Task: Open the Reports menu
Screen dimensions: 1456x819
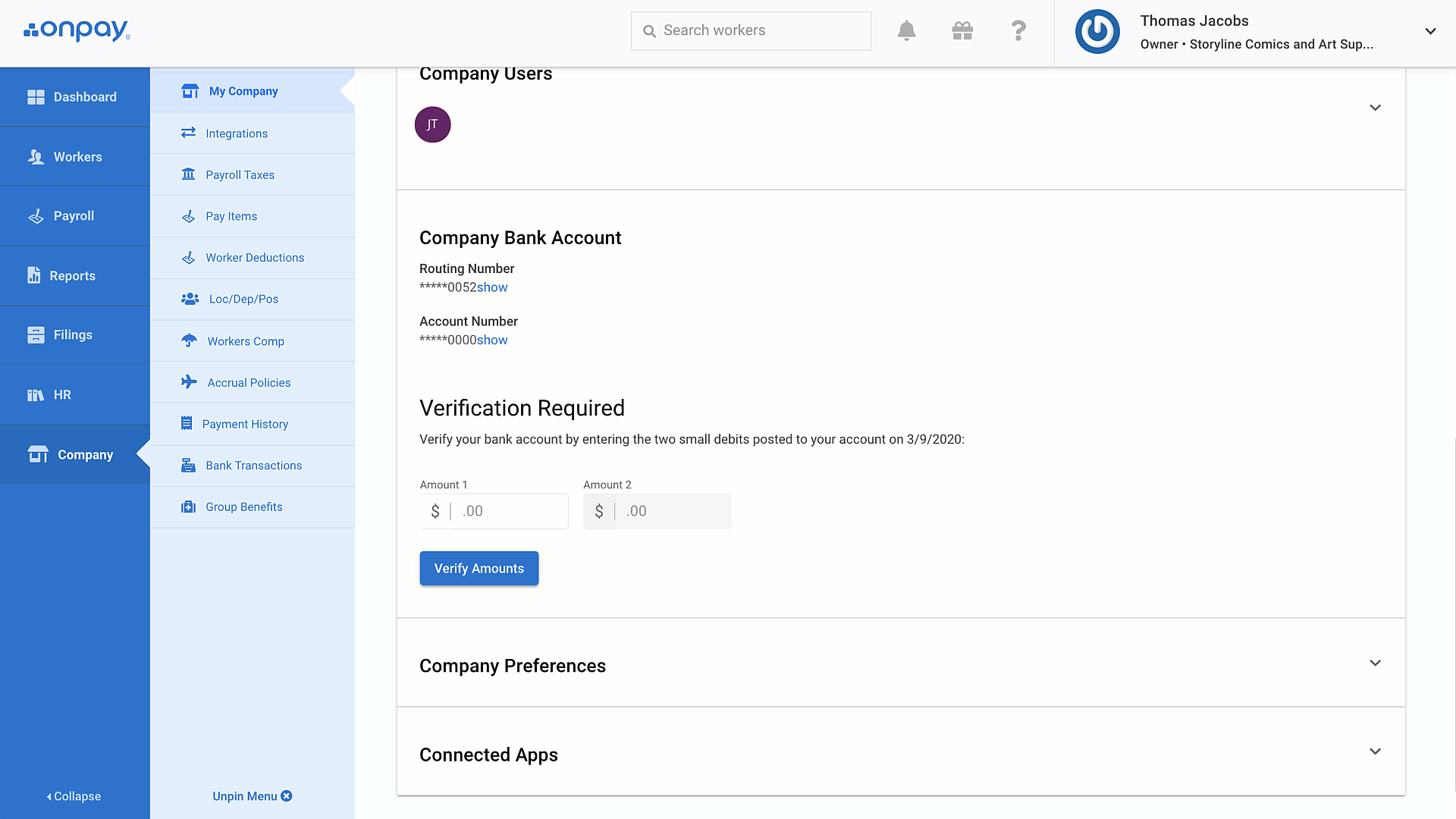Action: [72, 276]
